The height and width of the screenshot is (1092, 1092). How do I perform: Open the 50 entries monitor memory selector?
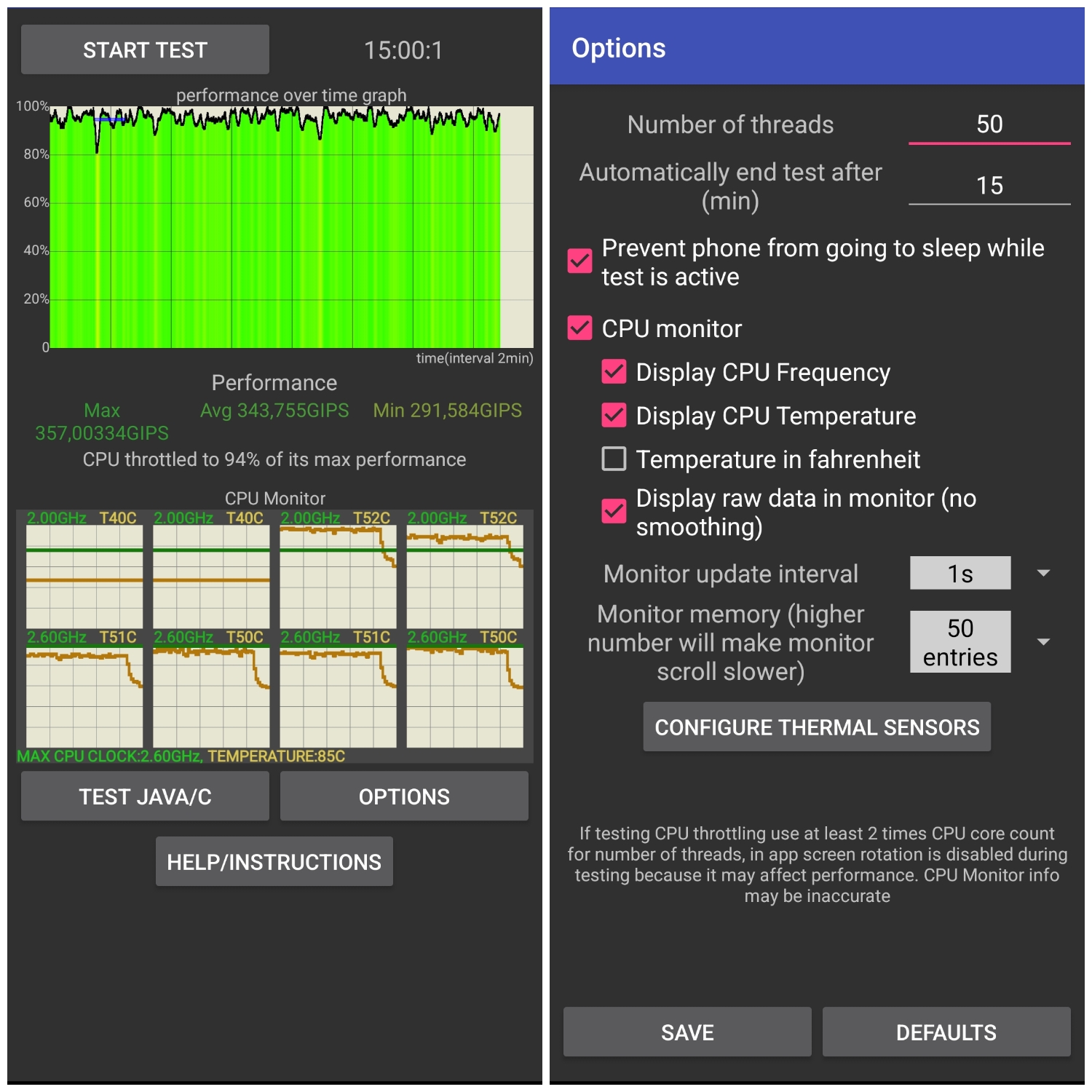coord(960,642)
